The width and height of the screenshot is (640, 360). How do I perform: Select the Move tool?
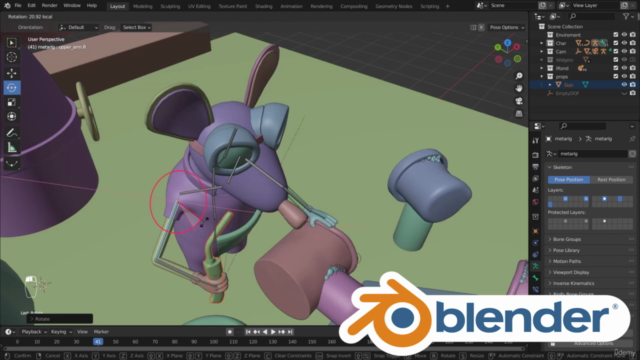point(11,73)
